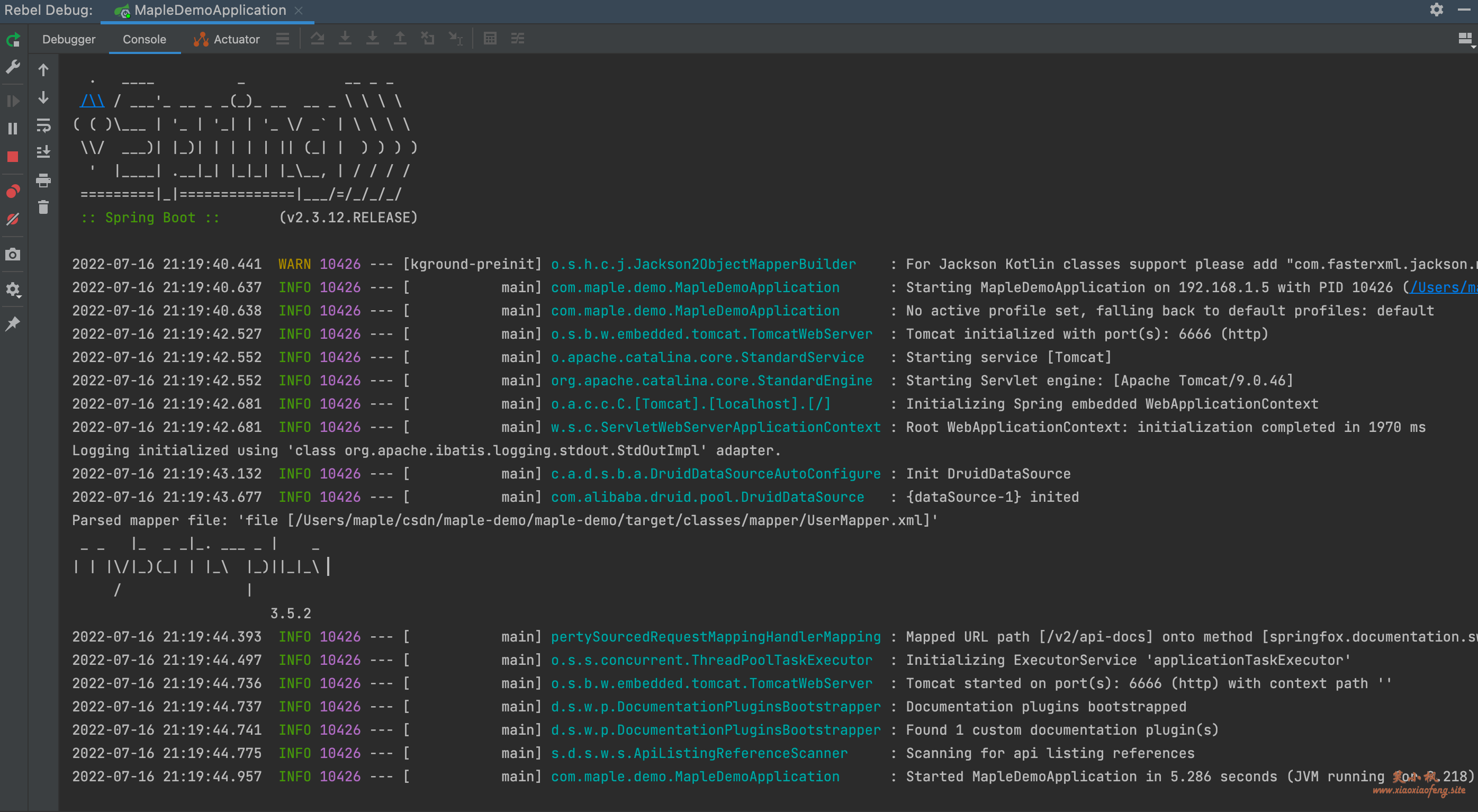The image size is (1478, 812).
Task: Take a thread dump with the camera icon
Action: (13, 254)
